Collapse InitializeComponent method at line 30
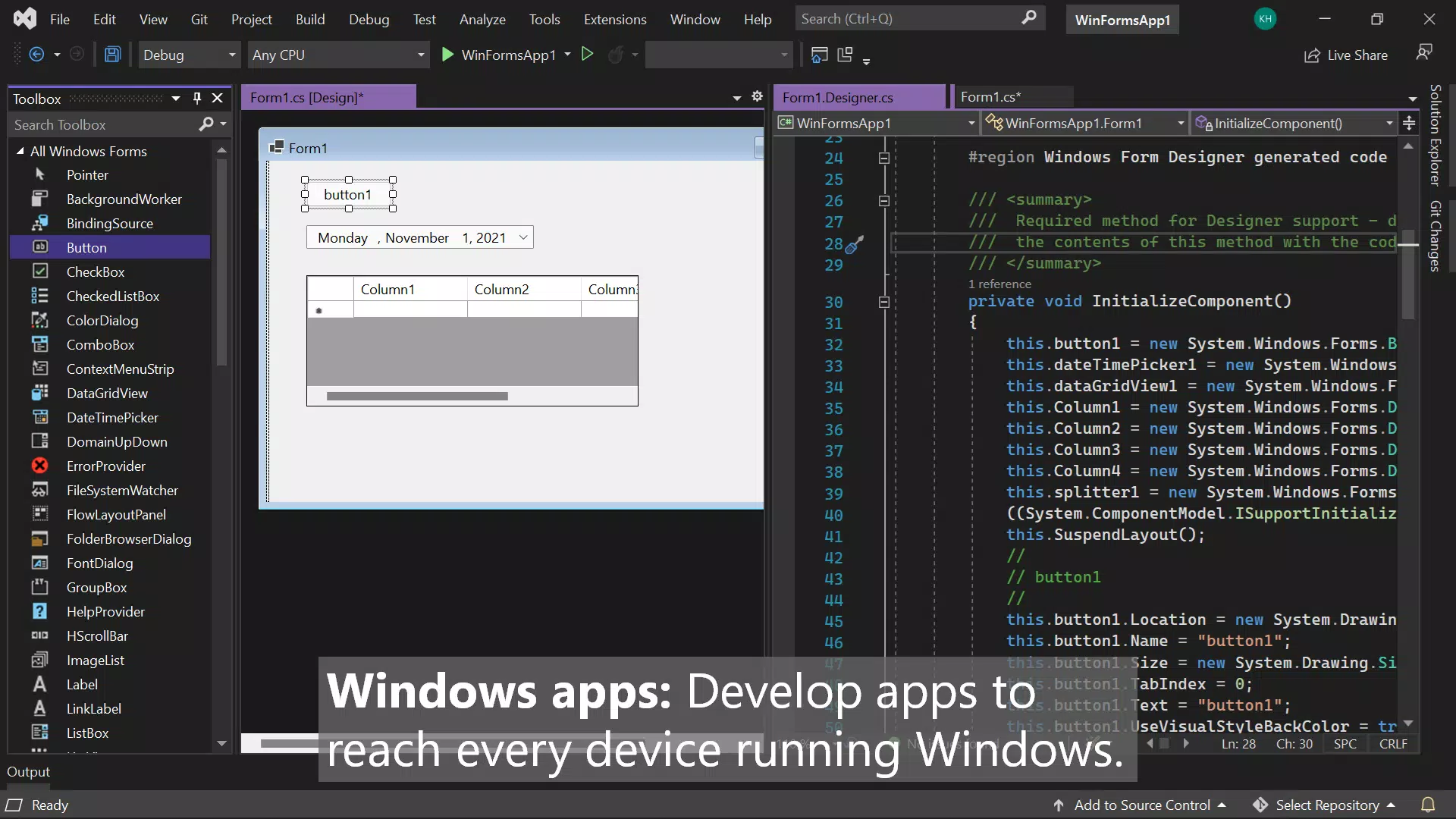Viewport: 1456px width, 819px height. [x=883, y=302]
